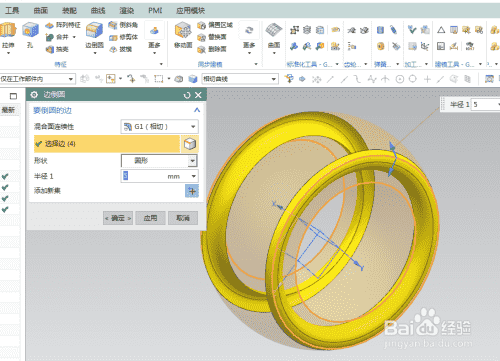Toggle the arc center snap point
This screenshot has height=361, width=500.
[400, 79]
